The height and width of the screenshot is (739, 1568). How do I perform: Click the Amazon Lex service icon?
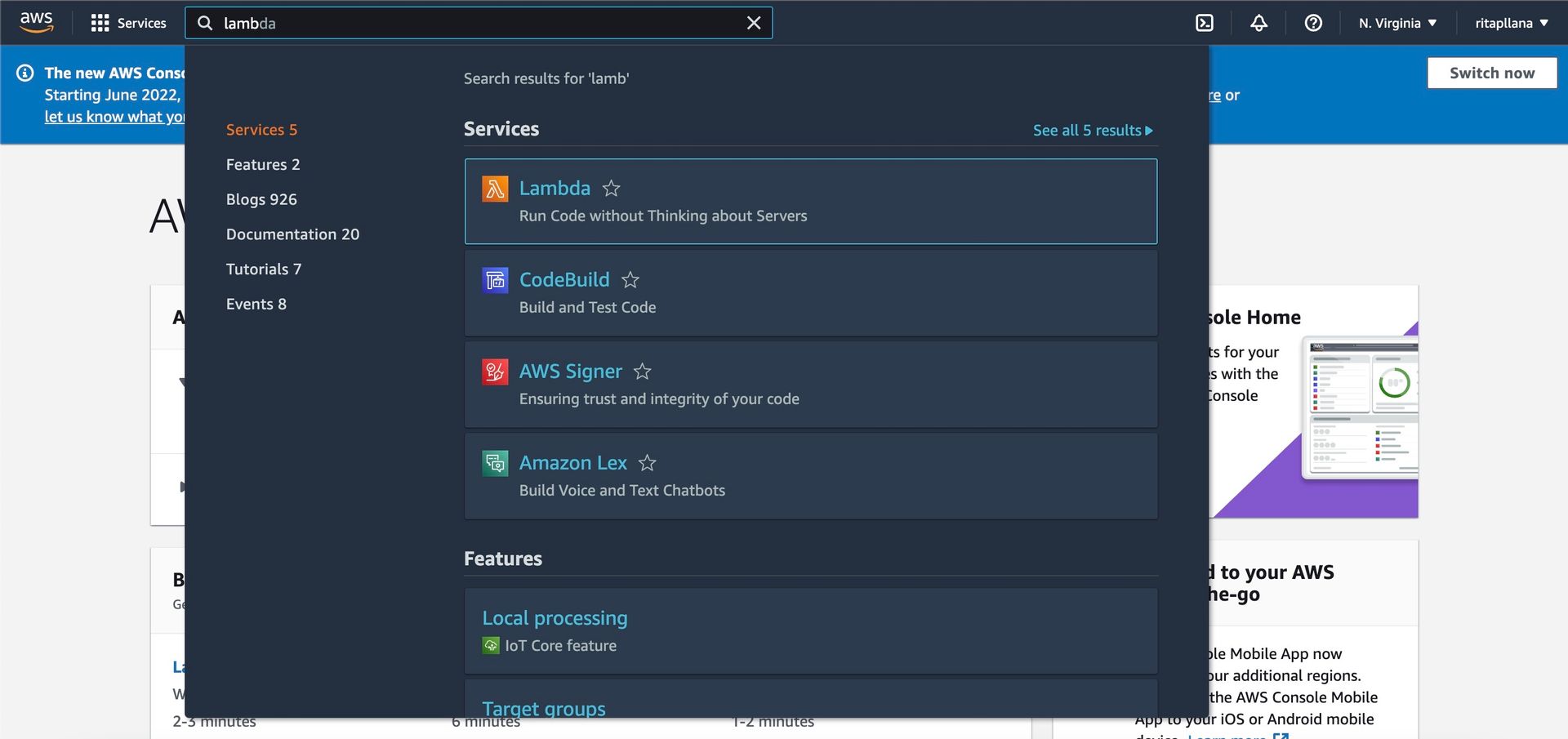495,463
